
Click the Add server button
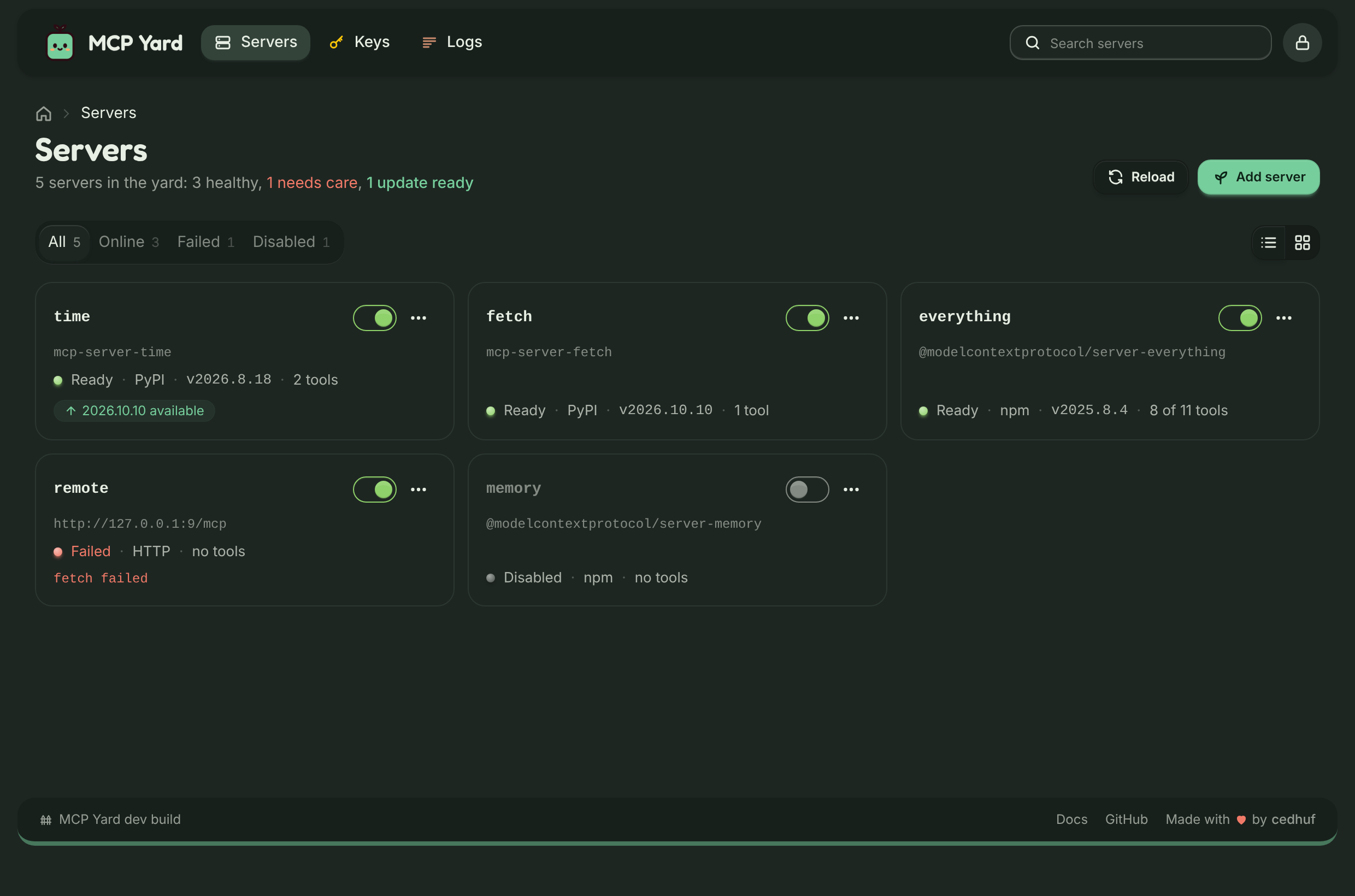click(1258, 177)
